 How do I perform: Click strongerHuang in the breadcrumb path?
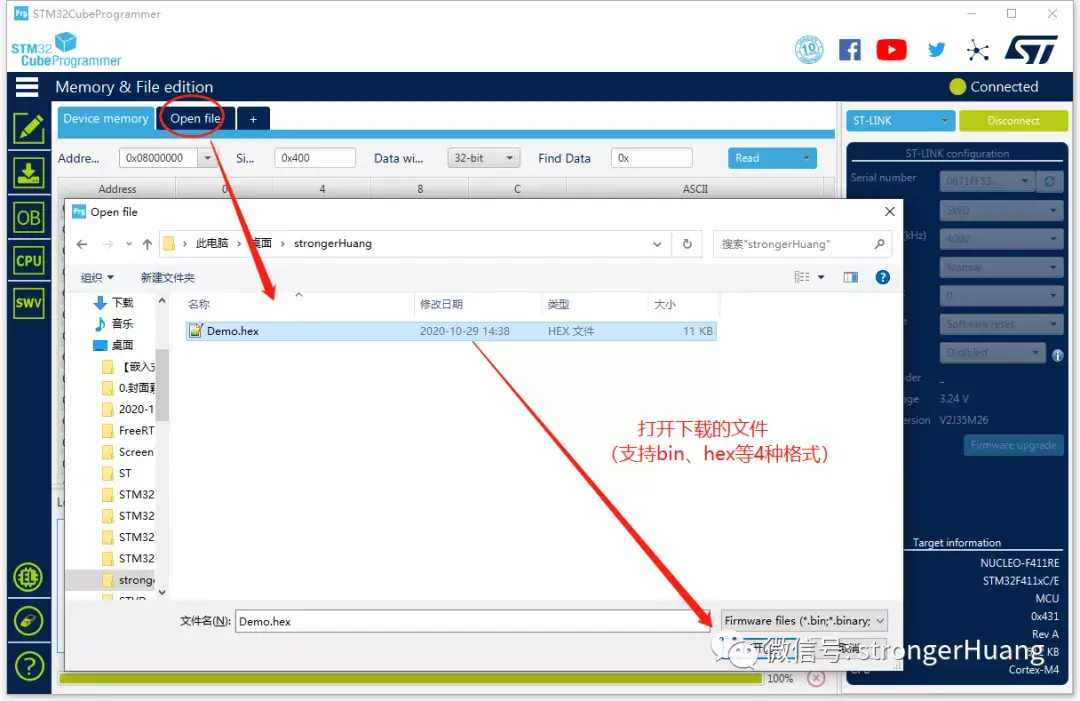click(333, 244)
